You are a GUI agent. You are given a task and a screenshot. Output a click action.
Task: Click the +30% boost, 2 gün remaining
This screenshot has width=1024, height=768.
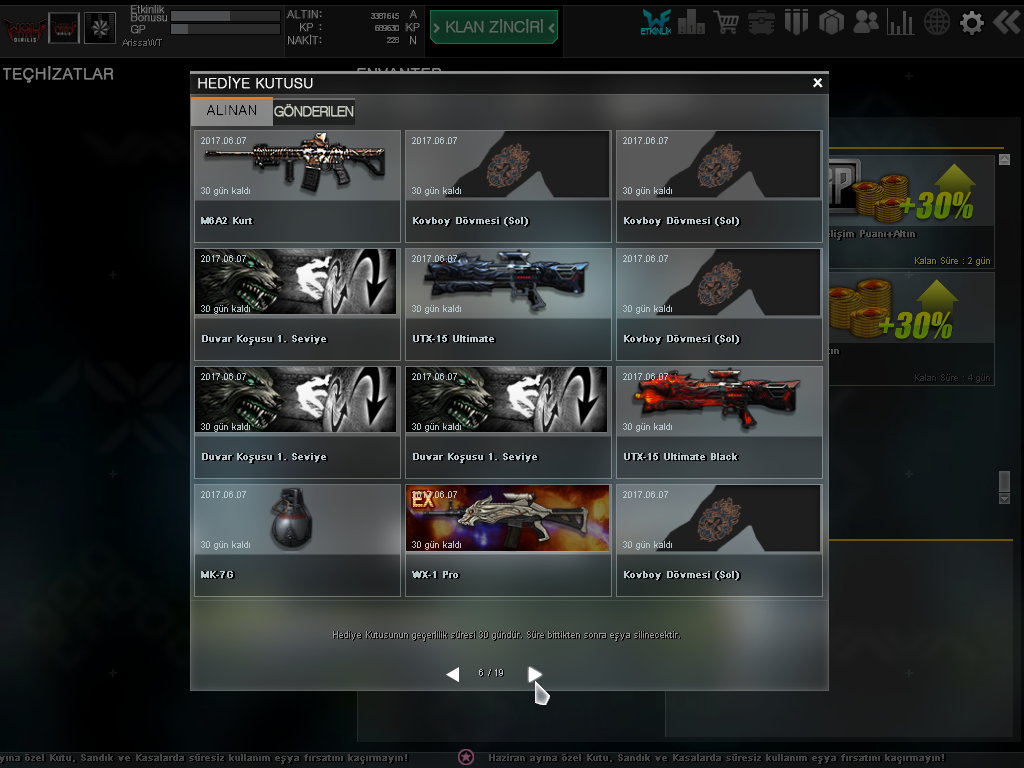912,211
